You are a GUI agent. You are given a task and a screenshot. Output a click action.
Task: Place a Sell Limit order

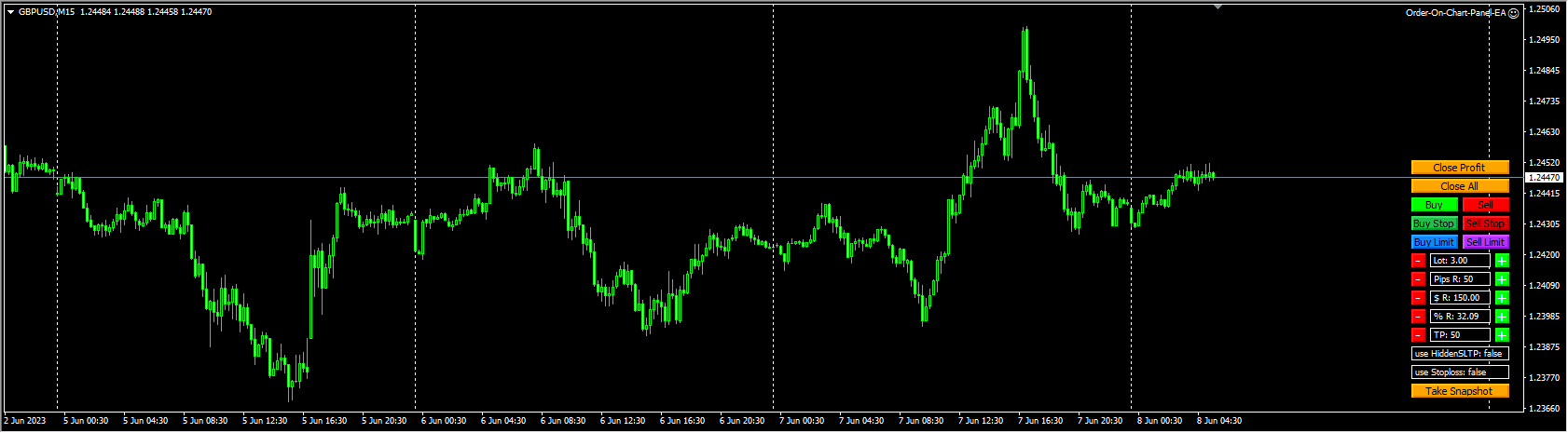coord(1486,242)
